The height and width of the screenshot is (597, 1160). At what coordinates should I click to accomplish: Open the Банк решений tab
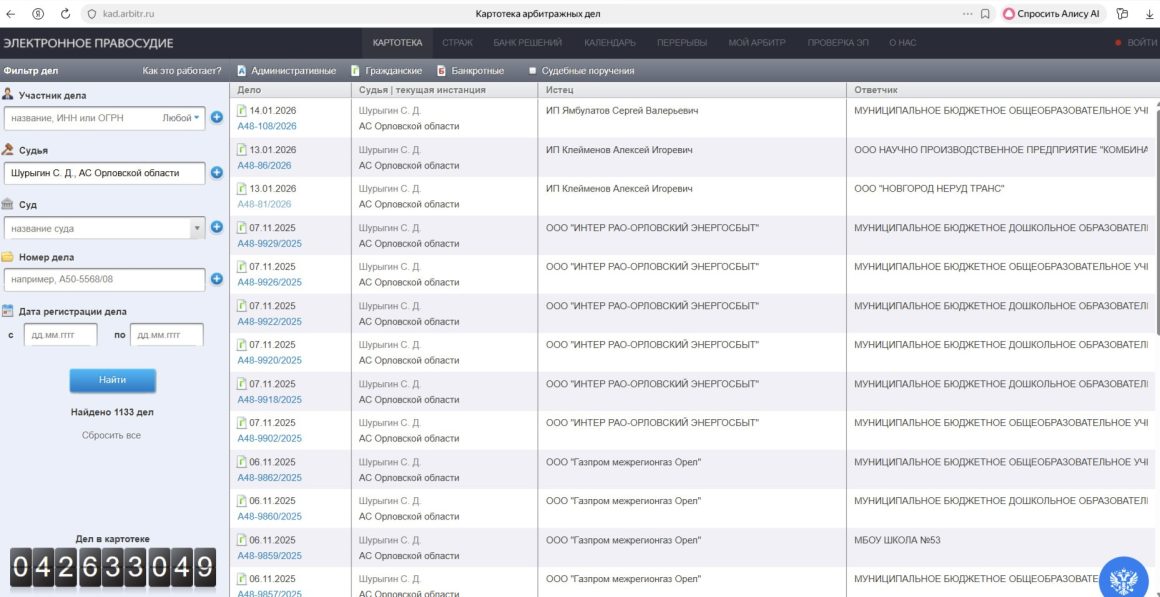(527, 43)
